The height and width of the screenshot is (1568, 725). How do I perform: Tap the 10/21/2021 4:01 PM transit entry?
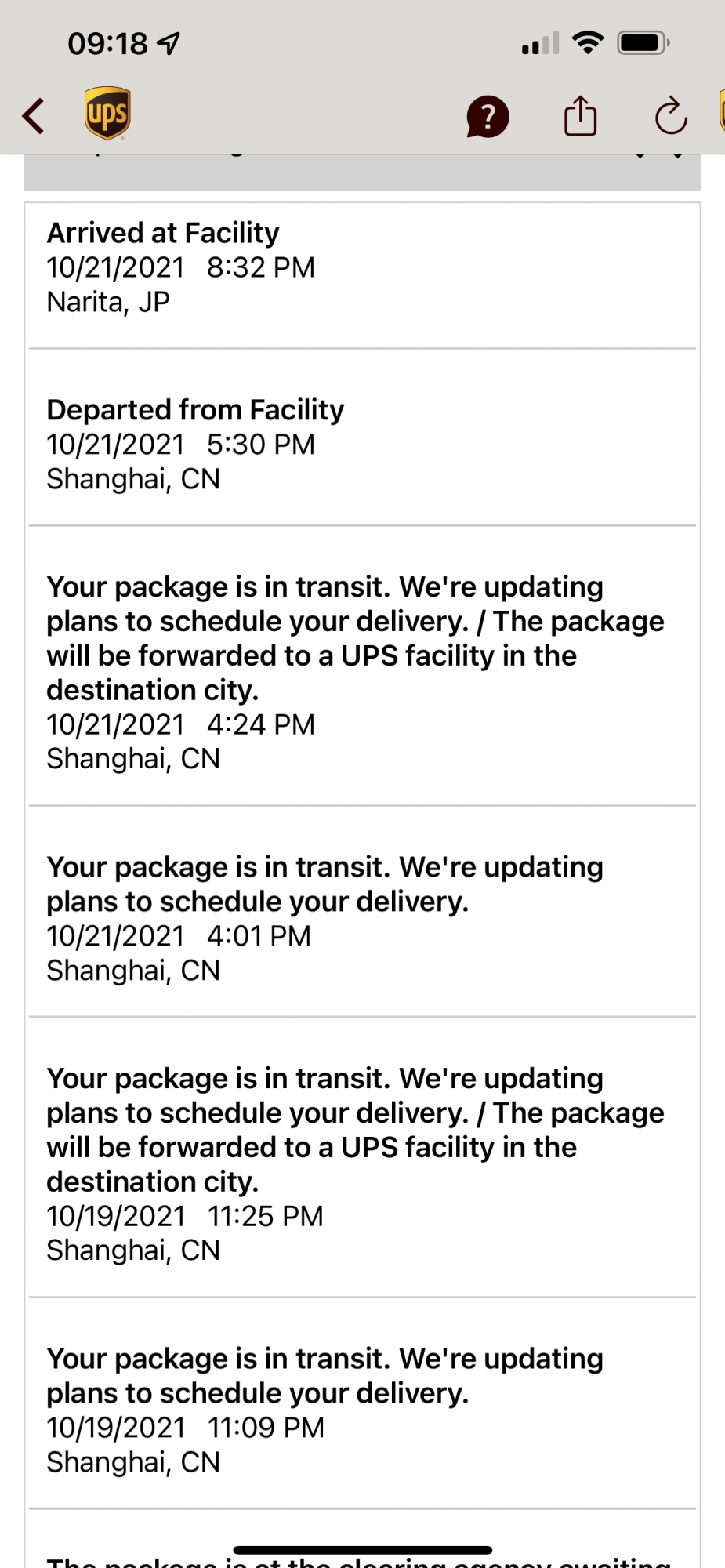click(x=362, y=918)
